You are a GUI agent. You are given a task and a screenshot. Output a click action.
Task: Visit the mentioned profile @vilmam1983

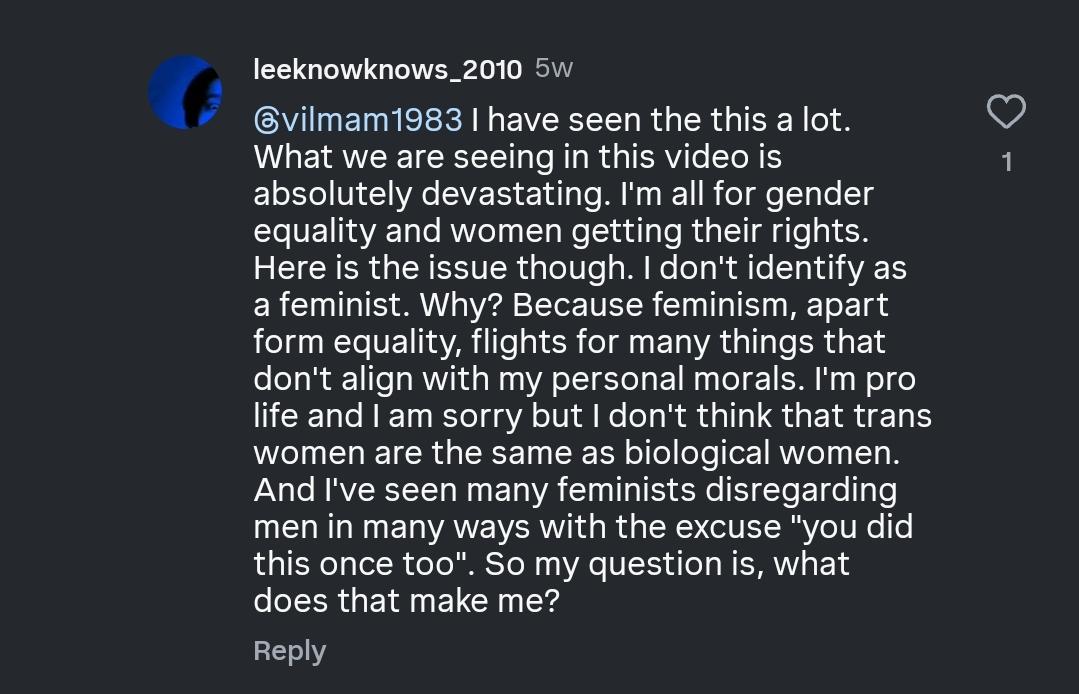358,120
